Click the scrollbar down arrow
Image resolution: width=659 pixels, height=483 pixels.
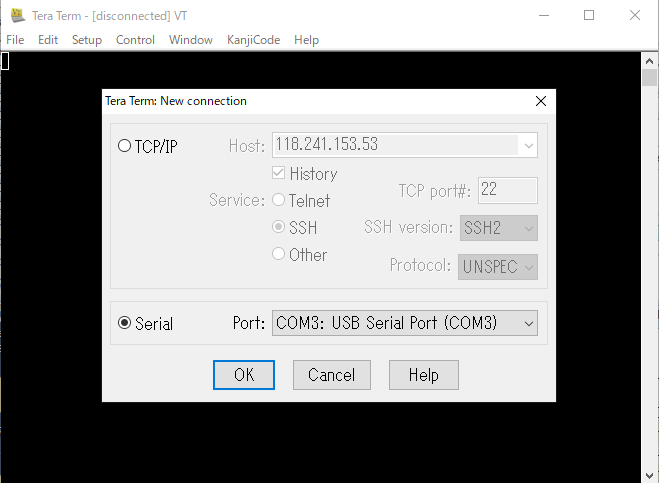pos(649,475)
